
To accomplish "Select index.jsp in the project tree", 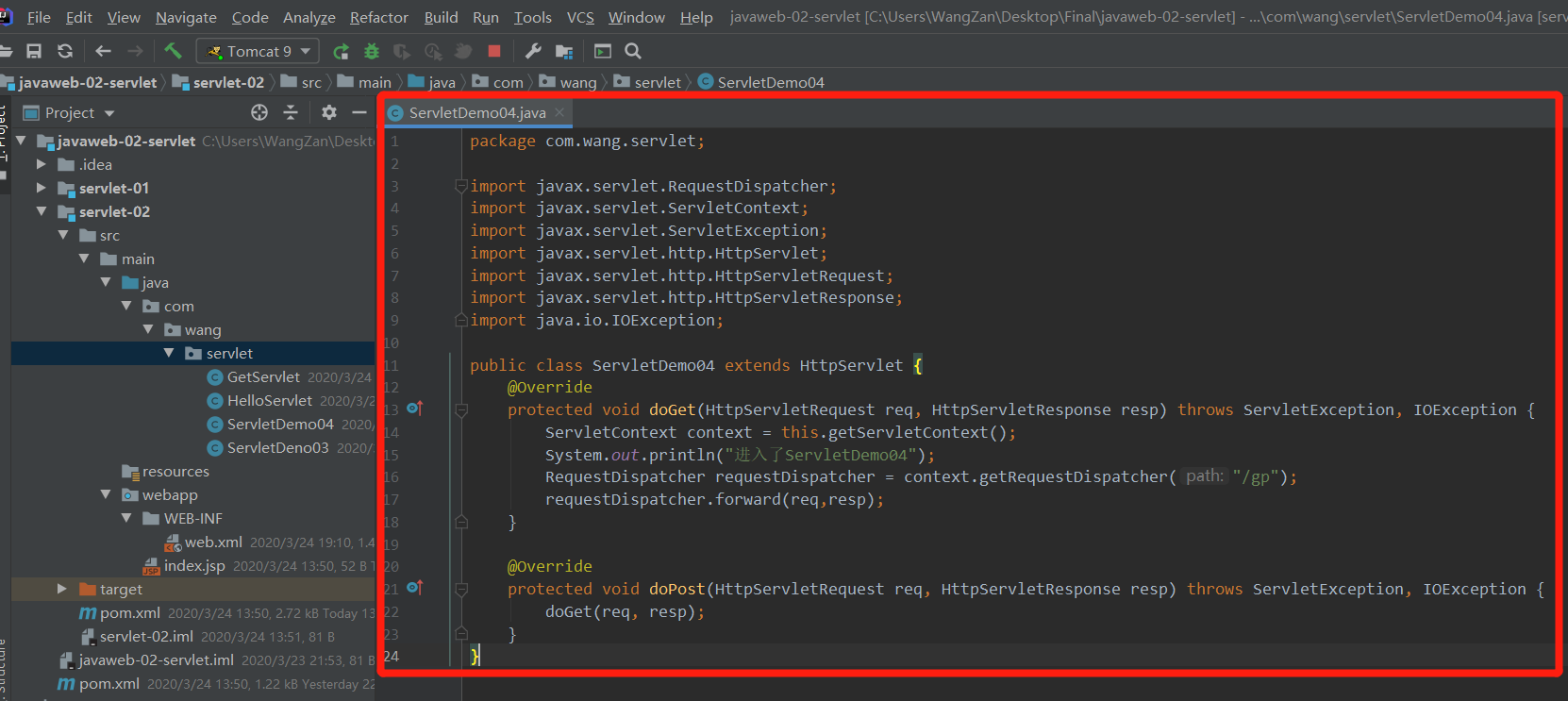I will 193,565.
